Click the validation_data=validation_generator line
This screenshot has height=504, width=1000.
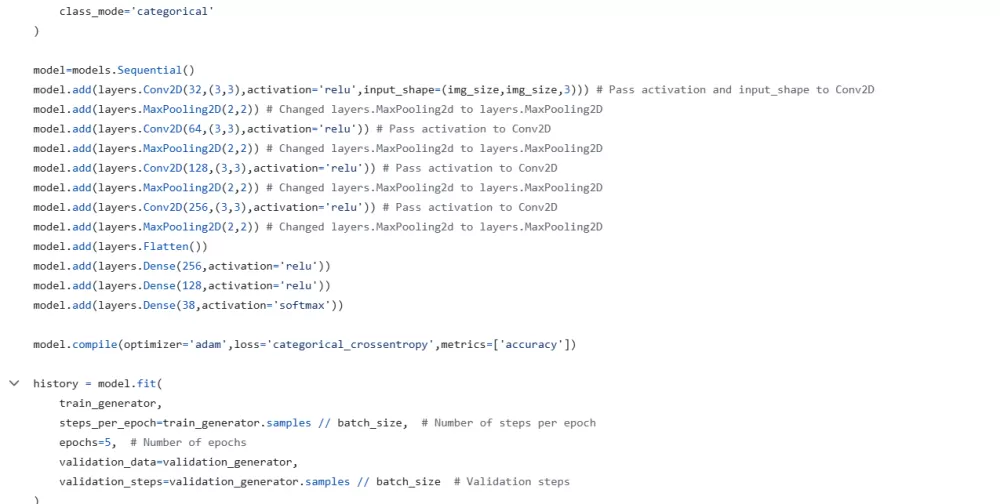coord(178,462)
